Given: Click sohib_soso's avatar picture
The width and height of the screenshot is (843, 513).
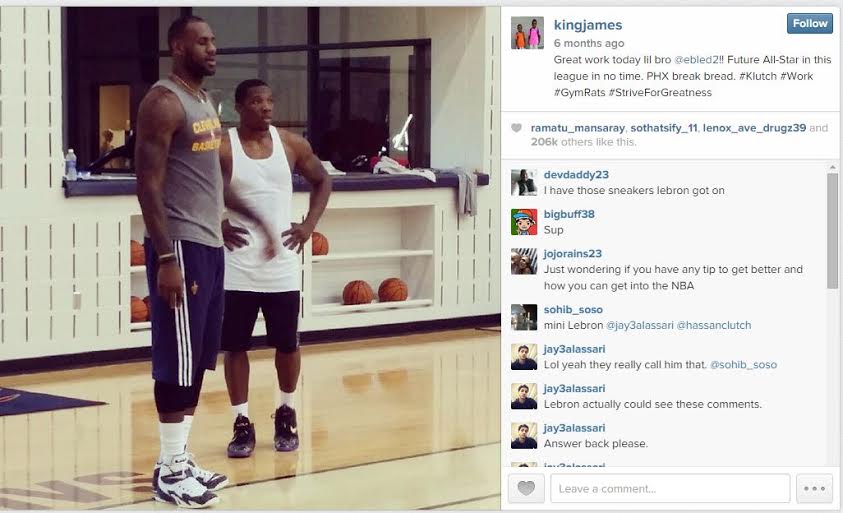Looking at the screenshot, I should (x=524, y=317).
